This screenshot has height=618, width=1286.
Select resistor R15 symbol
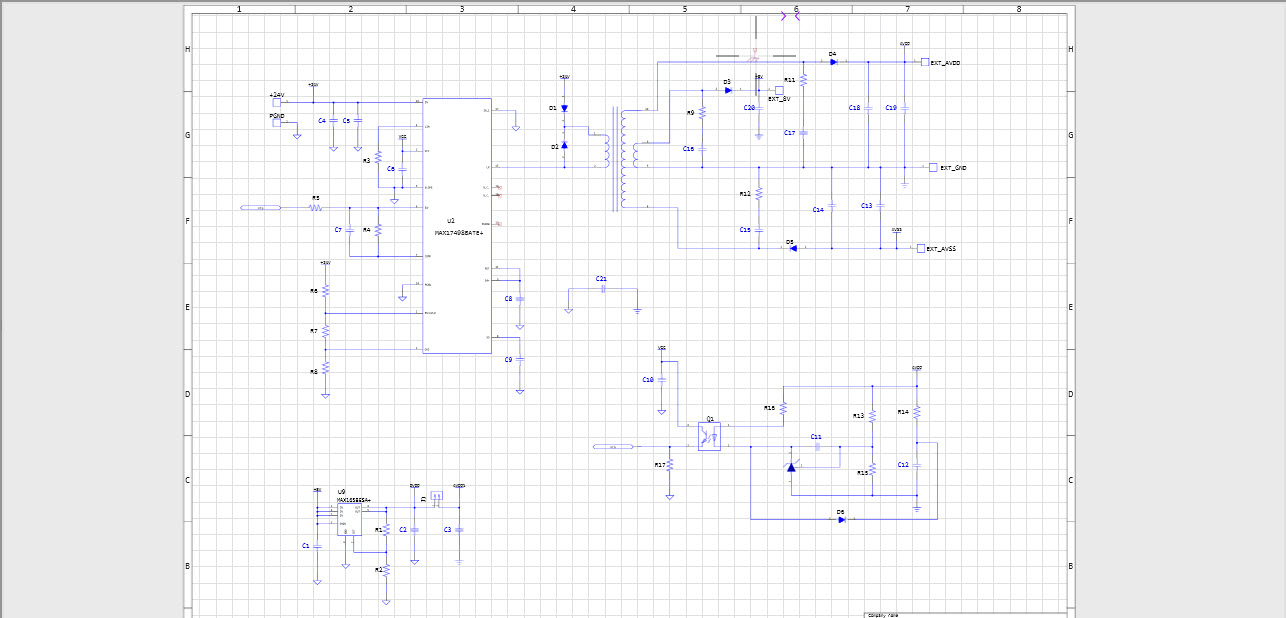[872, 468]
